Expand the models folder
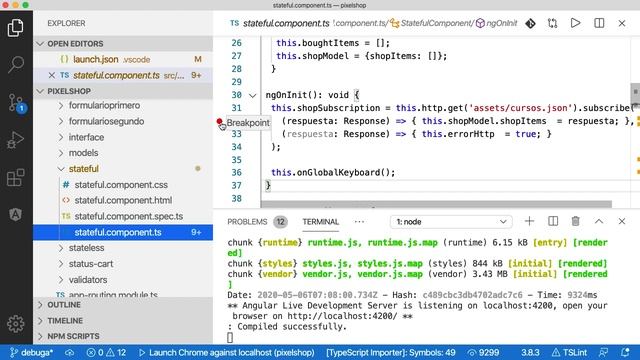 (x=83, y=153)
